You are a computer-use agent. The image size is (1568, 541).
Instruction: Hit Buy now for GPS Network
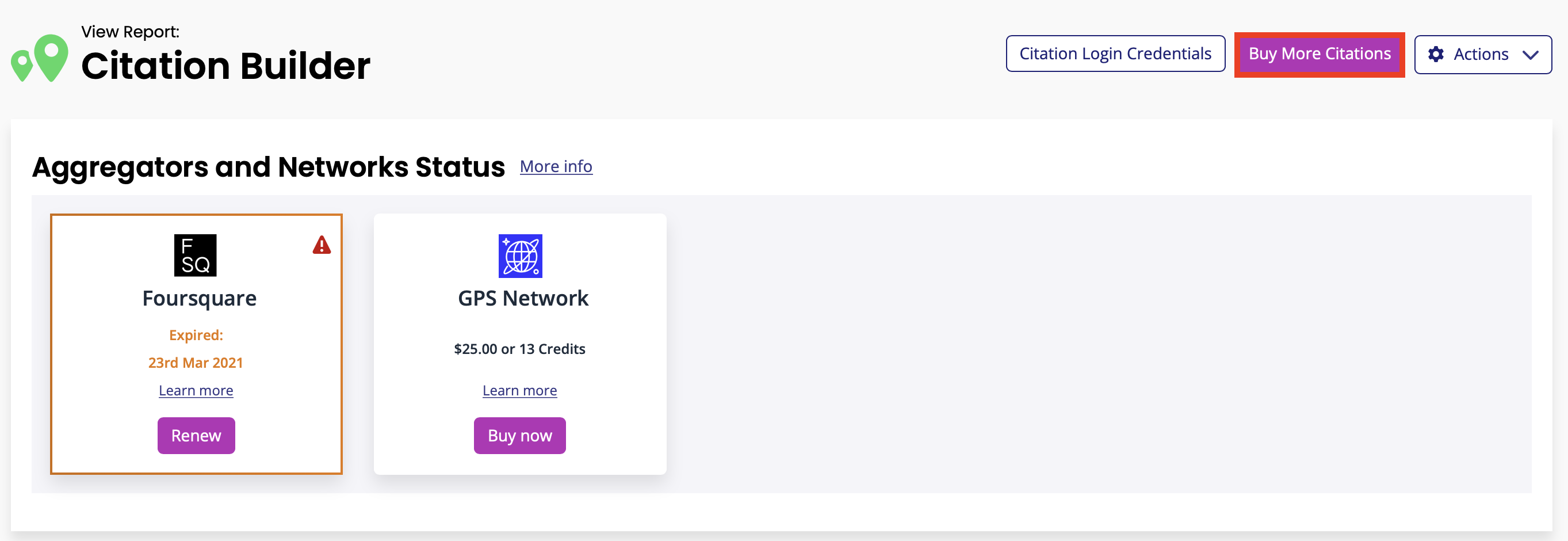click(x=519, y=436)
